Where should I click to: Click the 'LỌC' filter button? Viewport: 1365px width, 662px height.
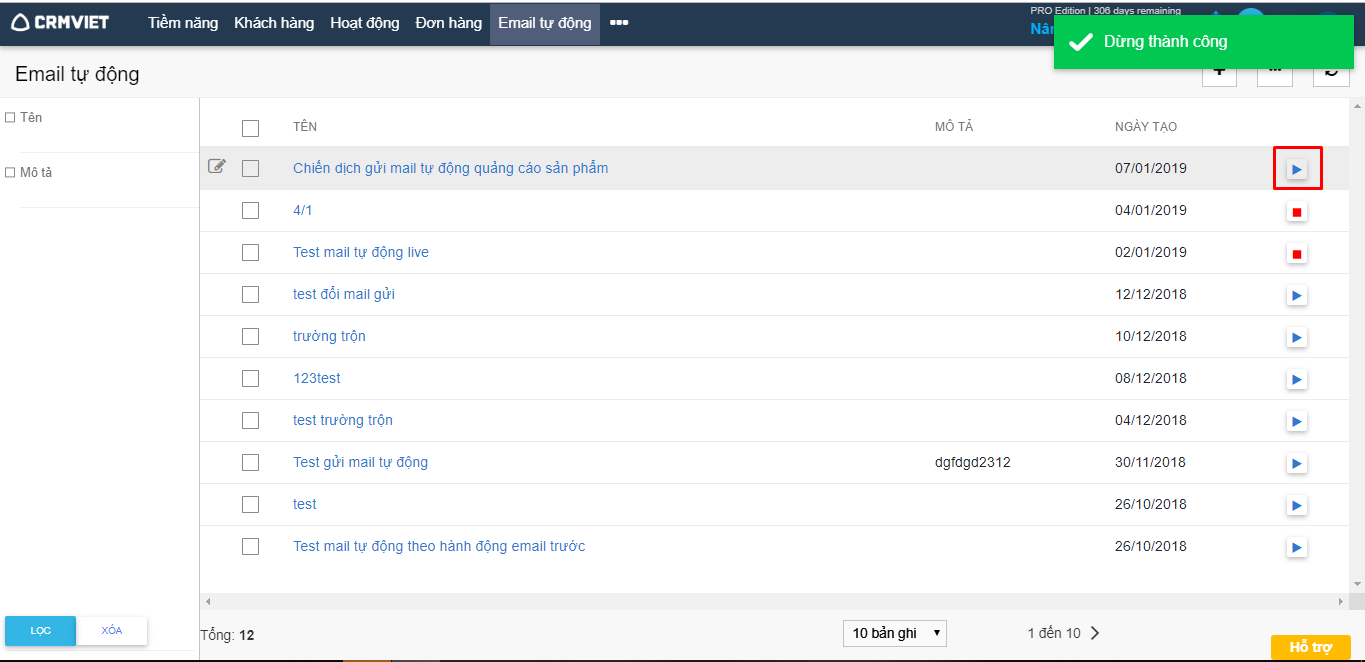coord(40,630)
